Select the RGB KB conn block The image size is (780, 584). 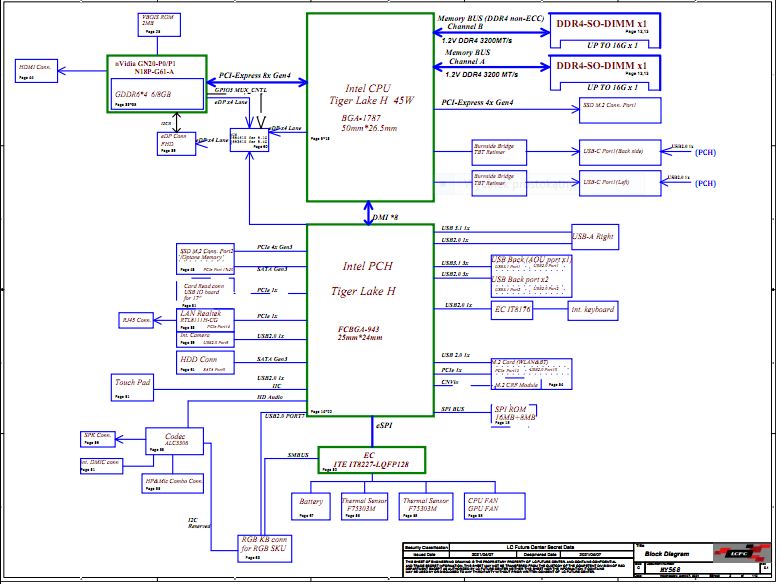tap(264, 548)
